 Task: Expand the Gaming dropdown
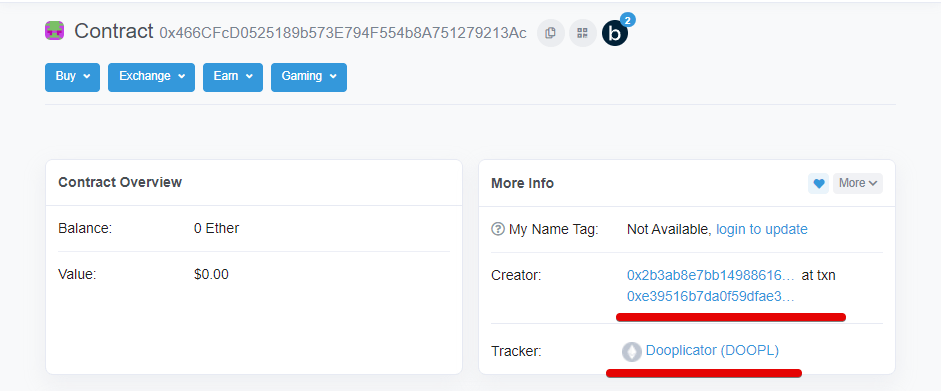[308, 77]
